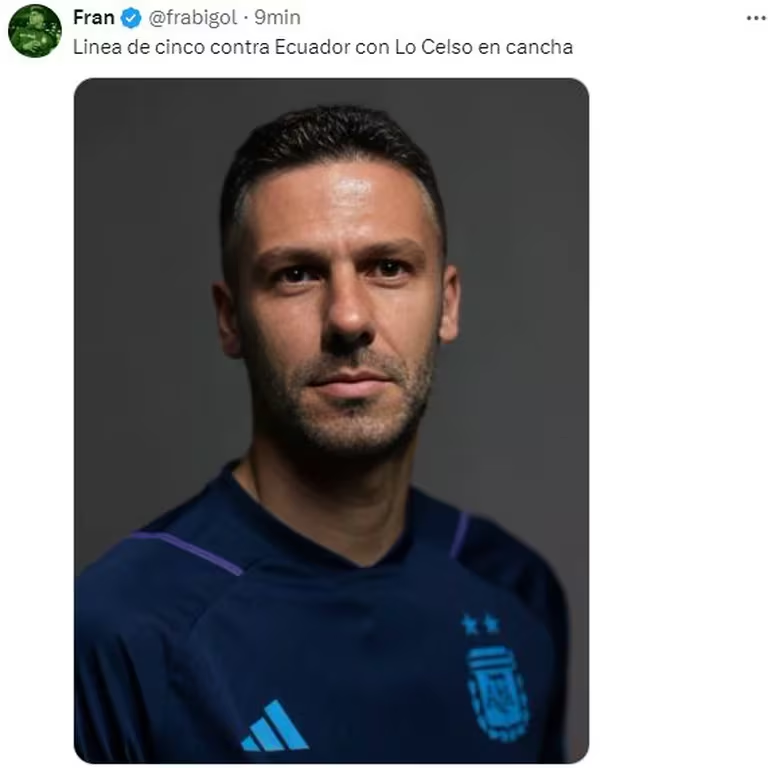Click the purple stripe on the left shoulder
768x768 pixels.
click(188, 552)
